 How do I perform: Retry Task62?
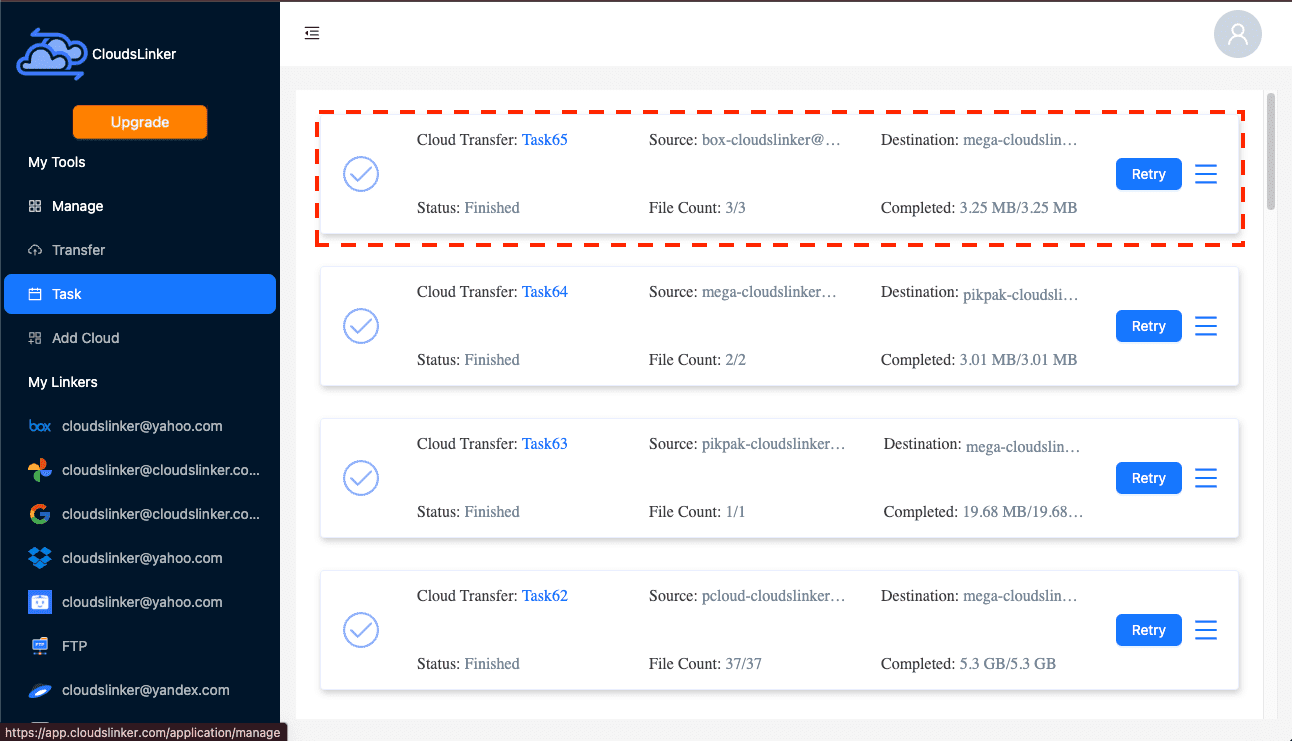coord(1148,630)
